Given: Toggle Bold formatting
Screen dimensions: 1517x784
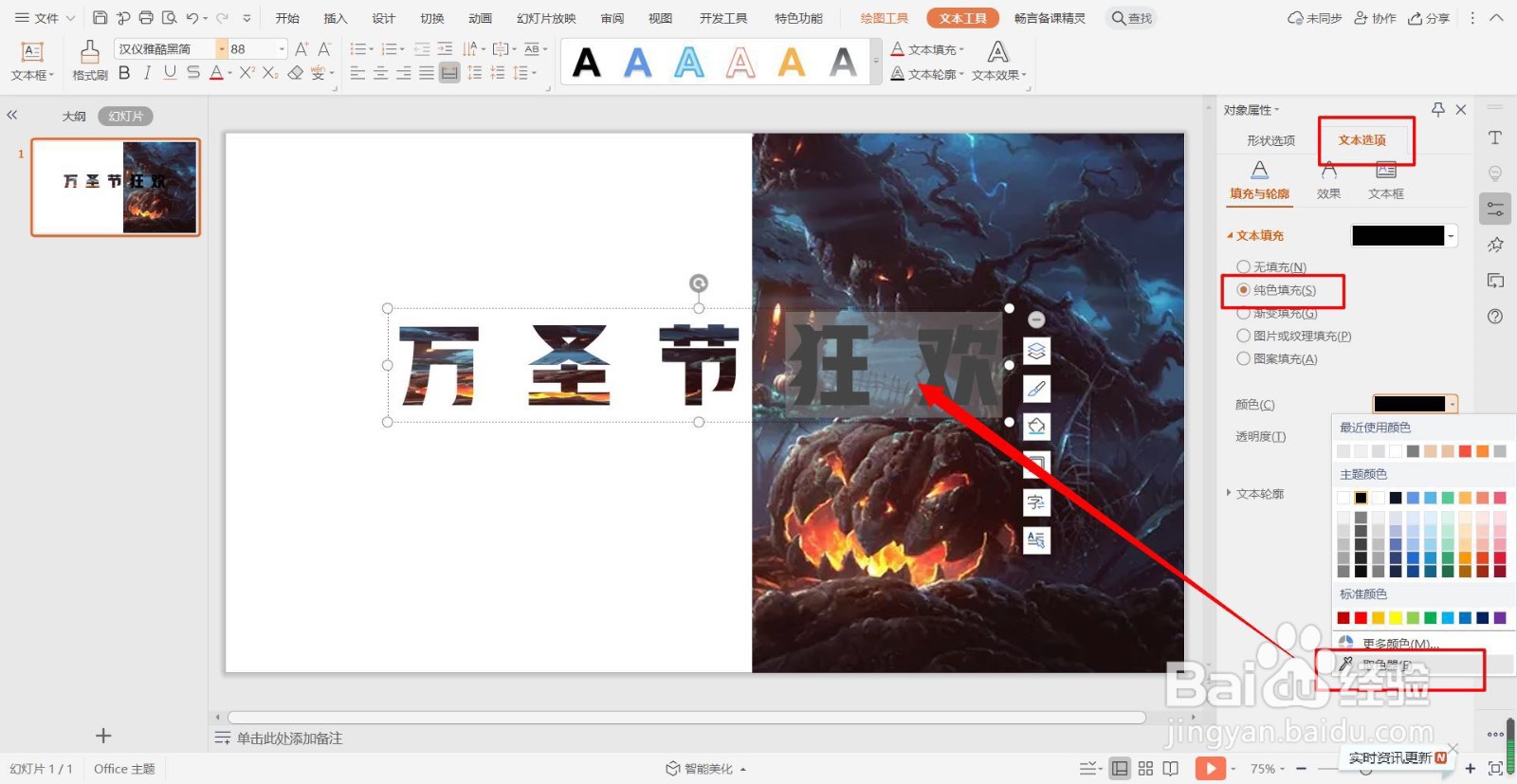Looking at the screenshot, I should (124, 73).
